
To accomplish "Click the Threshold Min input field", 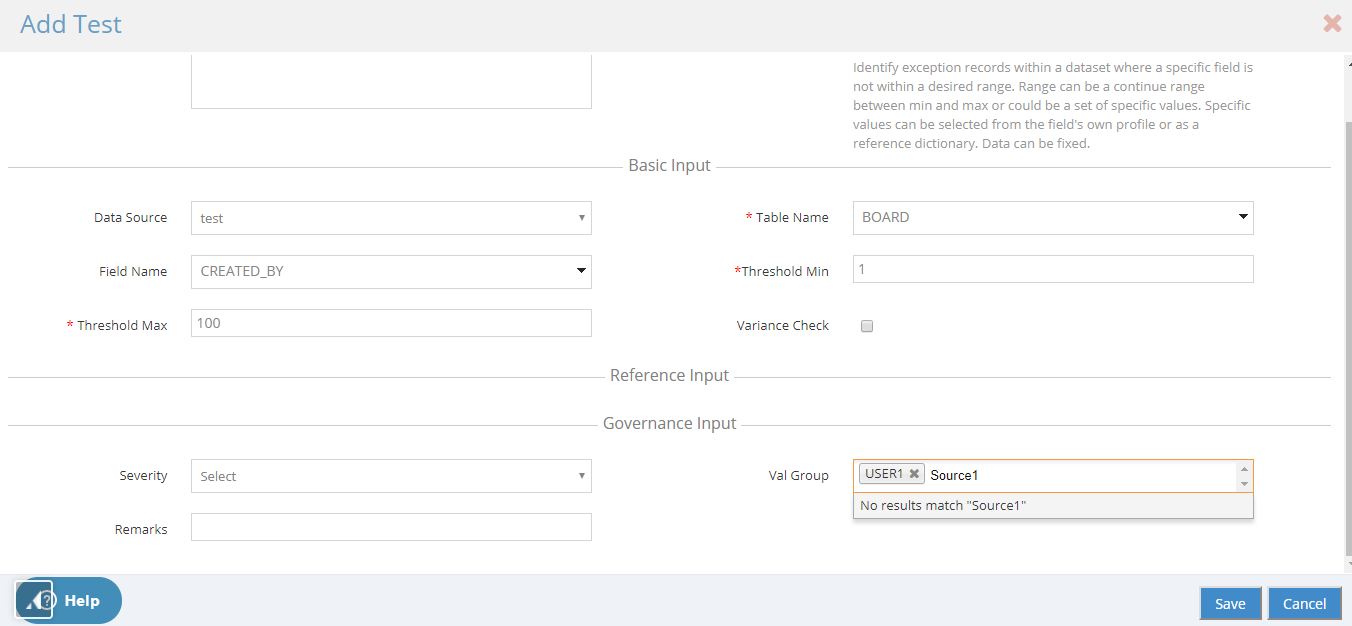I will pyautogui.click(x=1053, y=269).
